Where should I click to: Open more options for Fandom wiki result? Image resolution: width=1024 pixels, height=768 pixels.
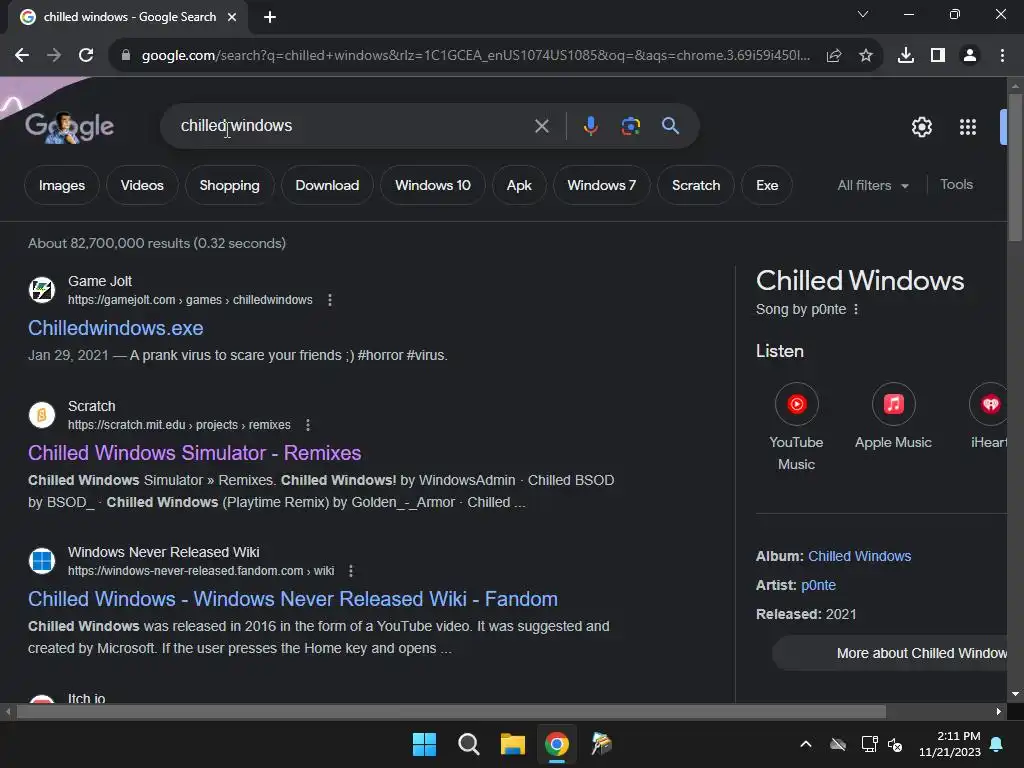pos(351,571)
